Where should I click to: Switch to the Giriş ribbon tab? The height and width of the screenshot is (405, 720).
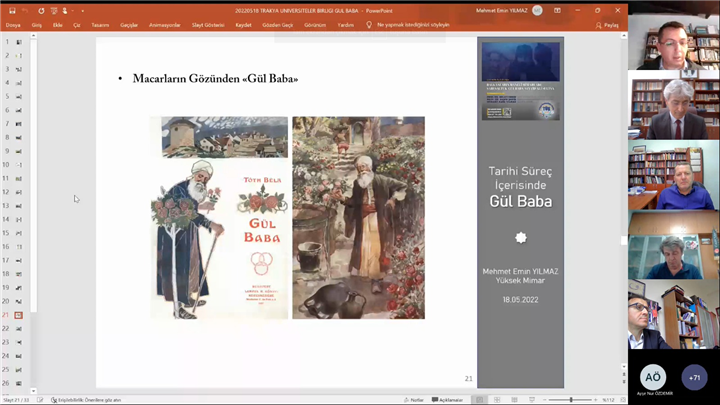[x=37, y=25]
